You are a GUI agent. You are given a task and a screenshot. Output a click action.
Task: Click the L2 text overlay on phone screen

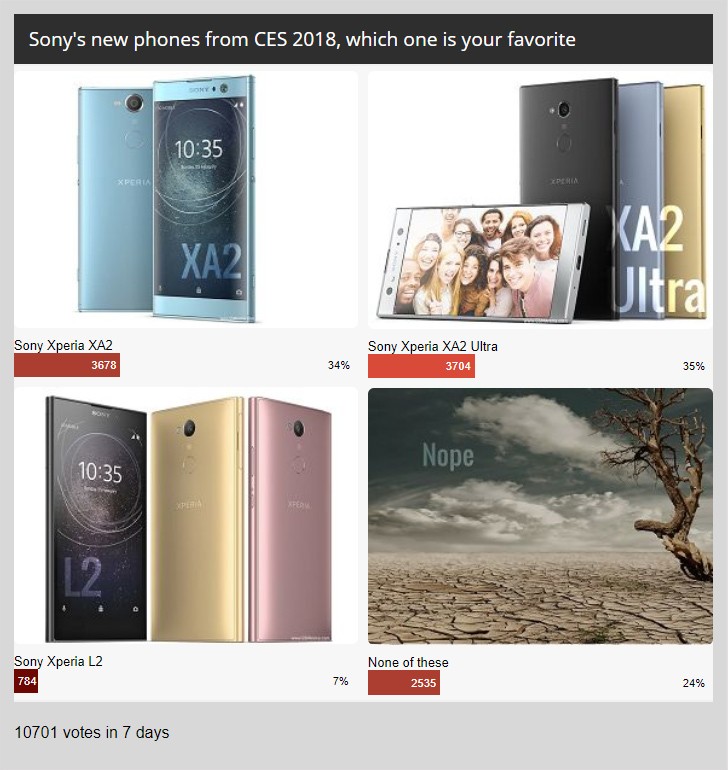(83, 578)
